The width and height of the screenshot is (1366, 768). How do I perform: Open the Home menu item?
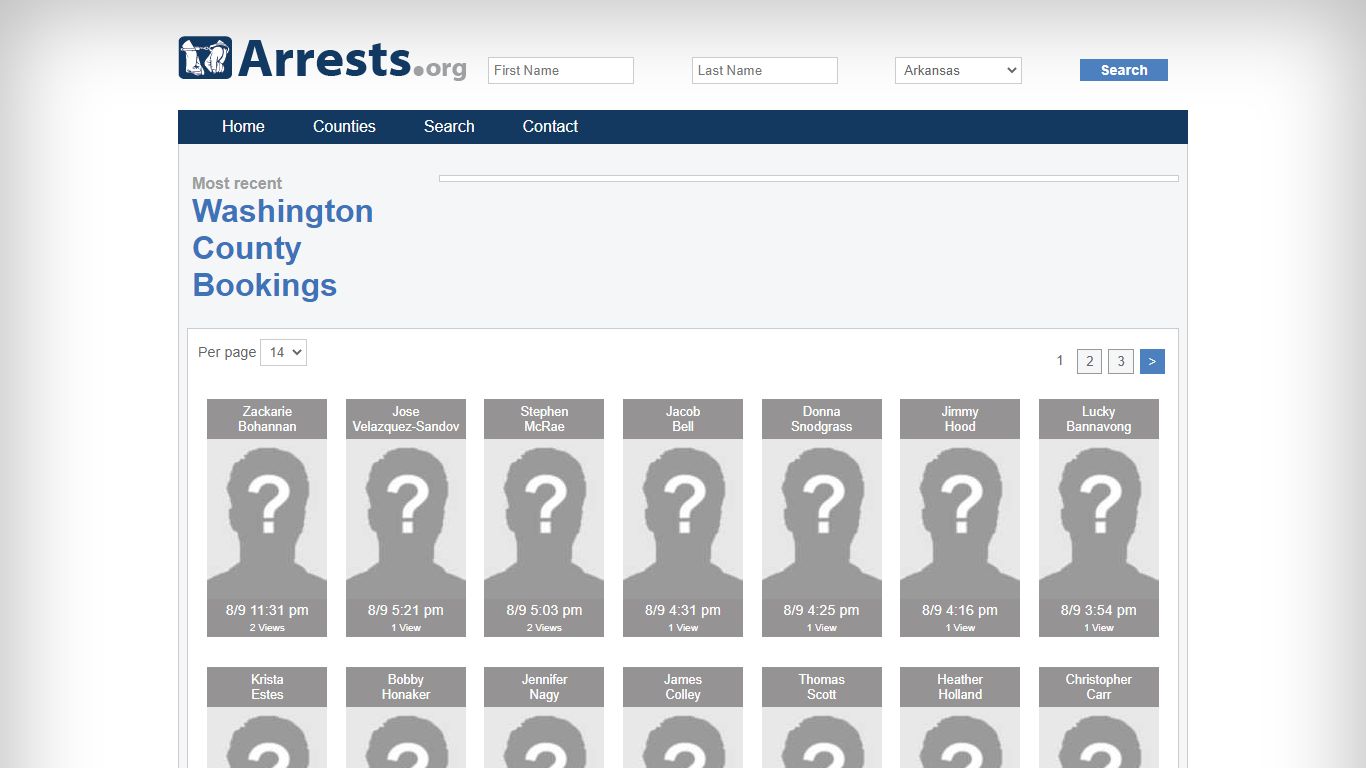(243, 126)
